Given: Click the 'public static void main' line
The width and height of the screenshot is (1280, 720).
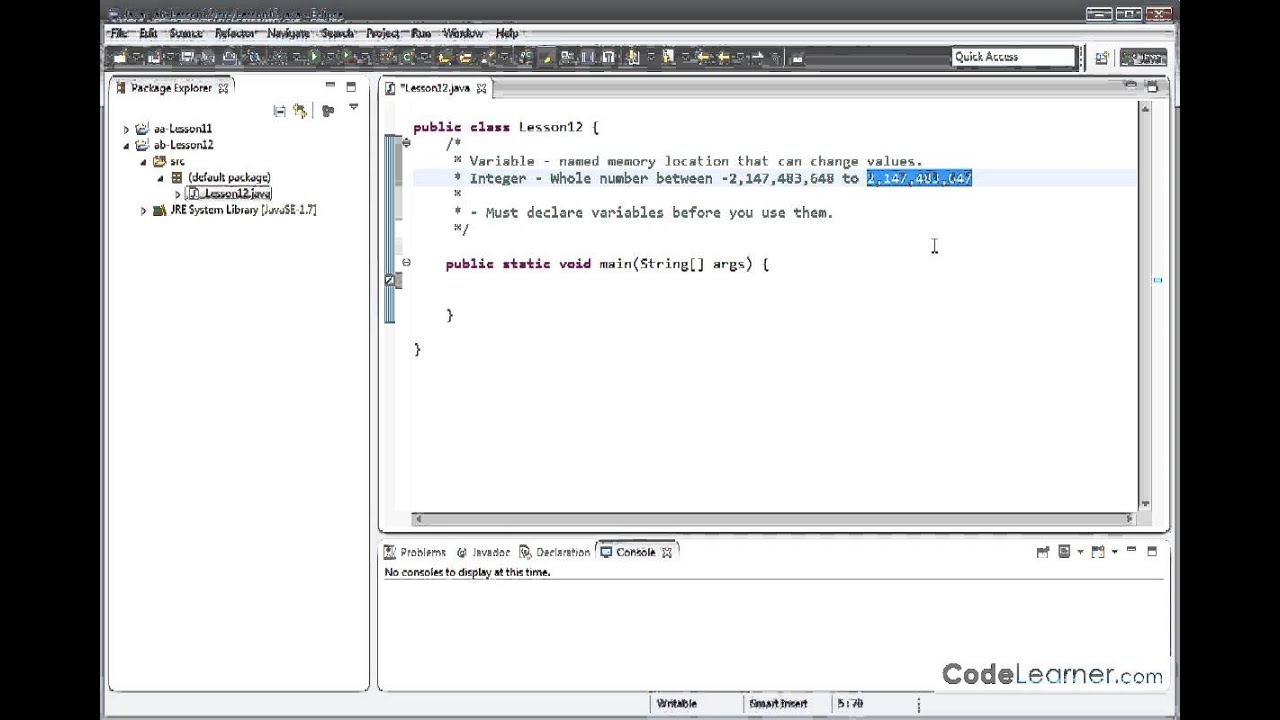Looking at the screenshot, I should coord(607,264).
